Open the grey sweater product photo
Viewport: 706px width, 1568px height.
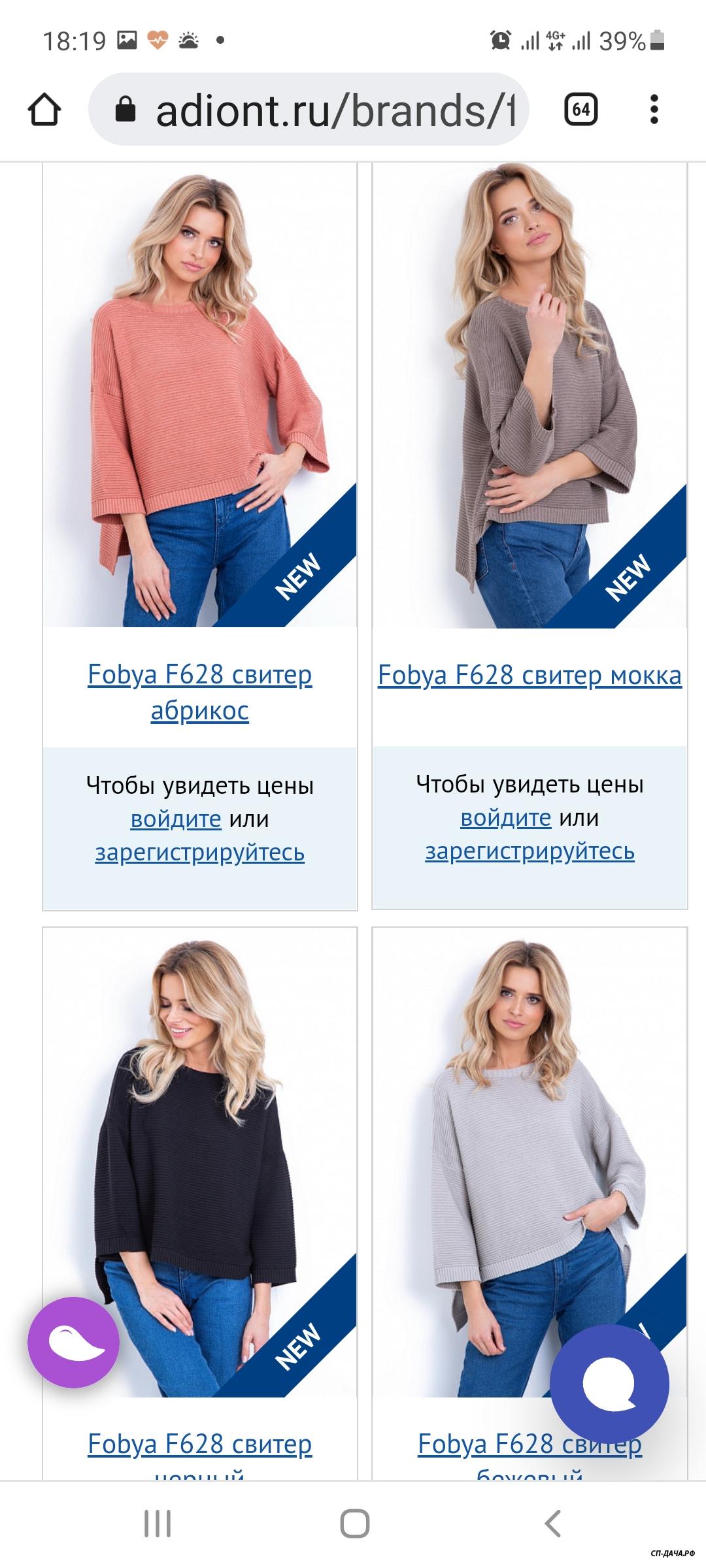(x=529, y=1162)
